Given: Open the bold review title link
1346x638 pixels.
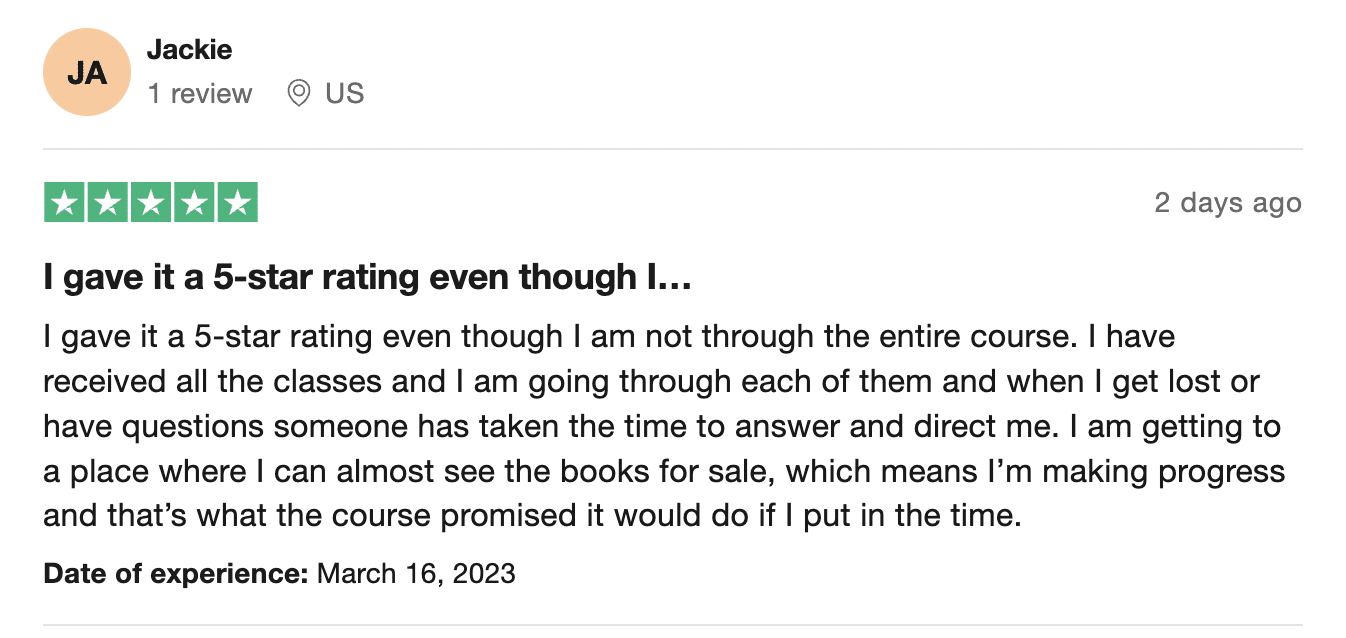Looking at the screenshot, I should tap(368, 278).
